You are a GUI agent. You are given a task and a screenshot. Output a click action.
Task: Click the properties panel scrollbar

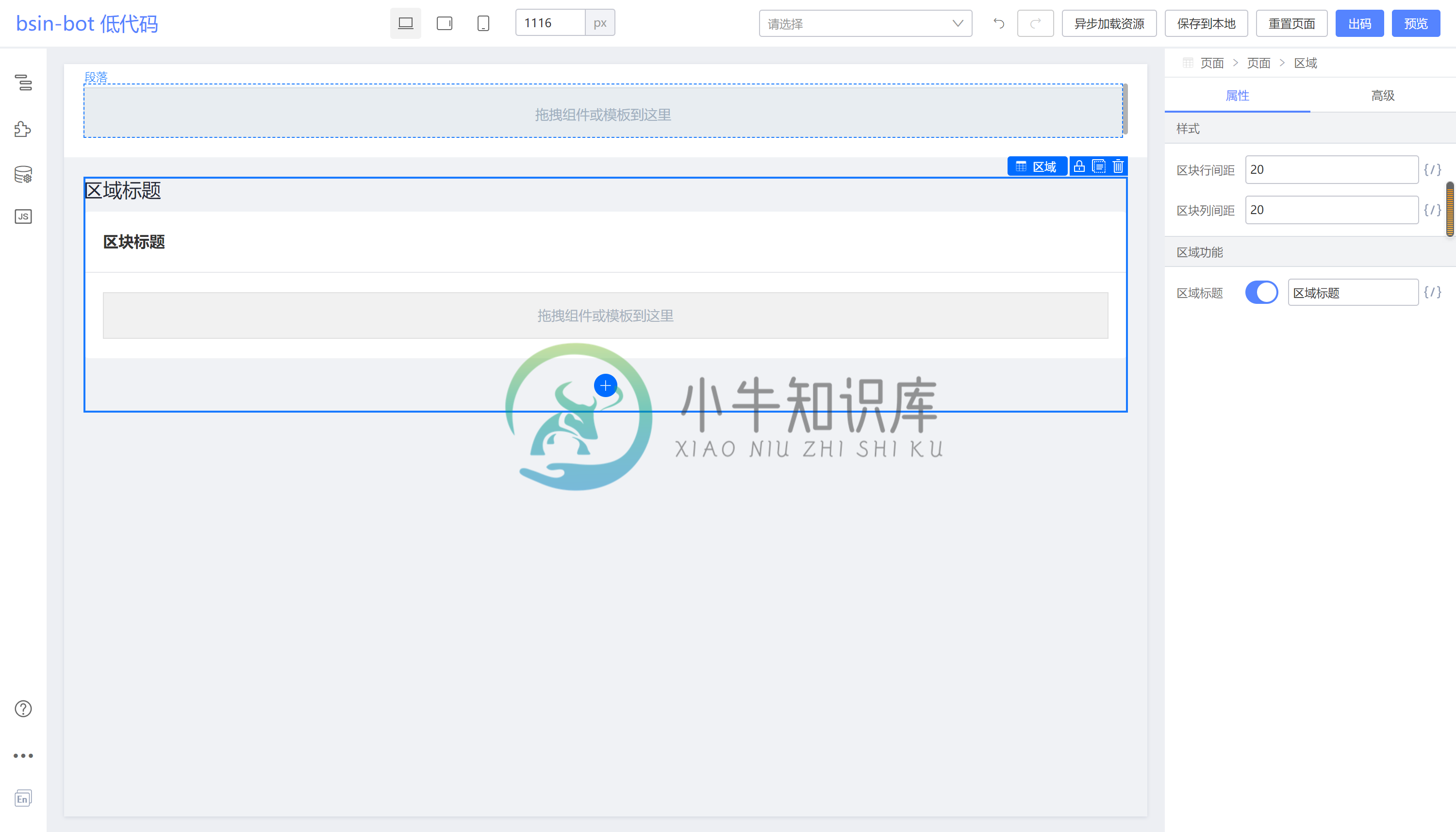pos(1450,209)
